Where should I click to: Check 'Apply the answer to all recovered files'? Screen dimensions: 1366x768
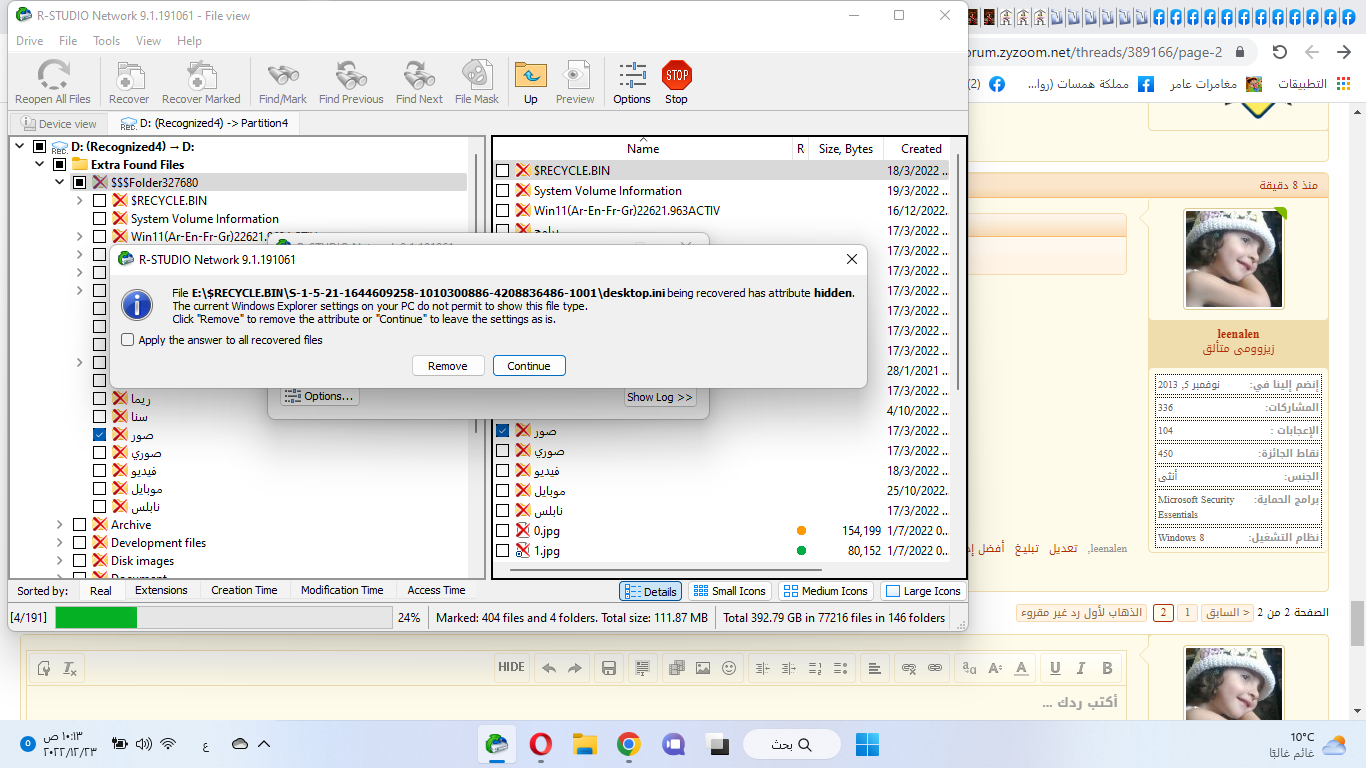(x=127, y=340)
